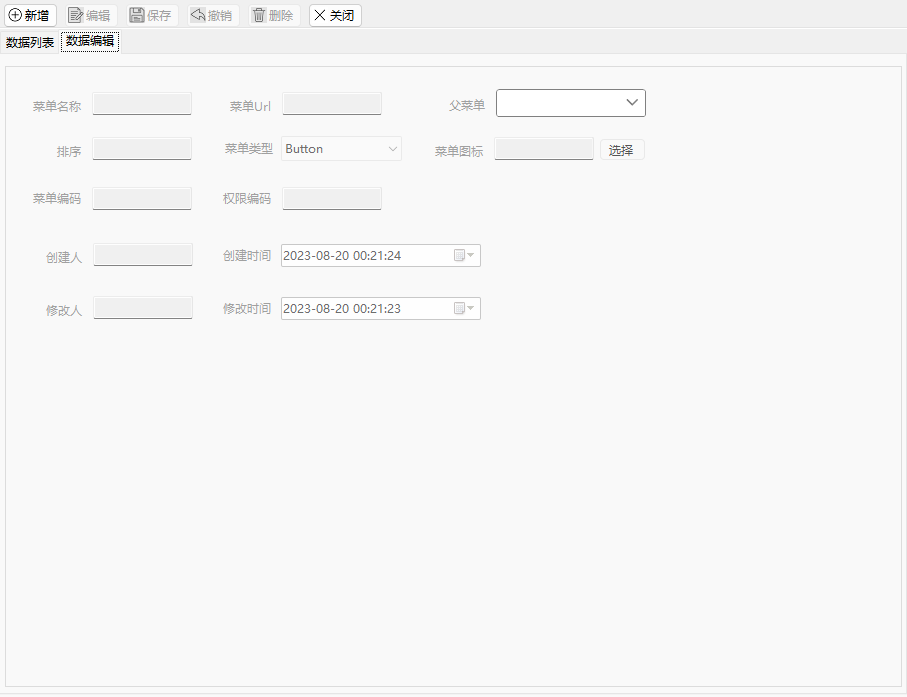Click the 关闭 X icon in the toolbar

click(x=320, y=15)
